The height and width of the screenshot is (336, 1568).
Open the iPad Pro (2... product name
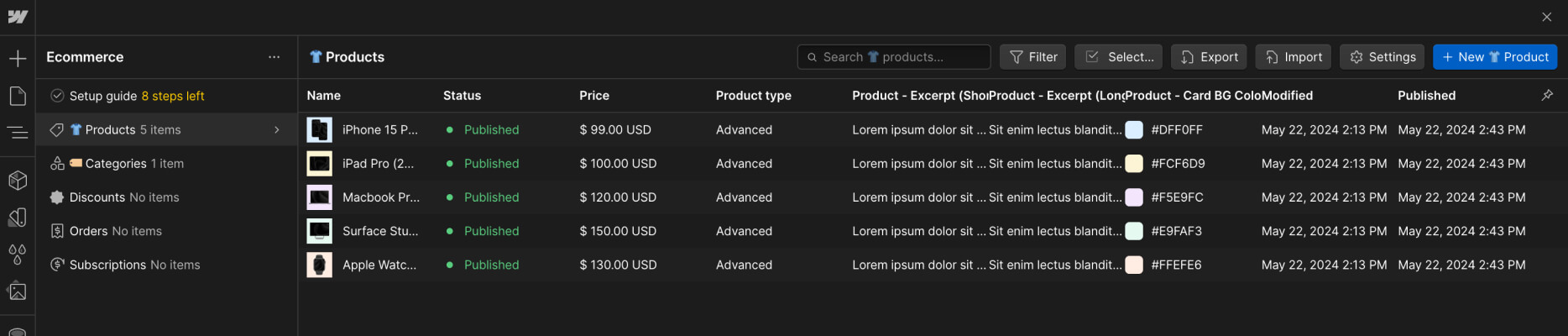(379, 163)
